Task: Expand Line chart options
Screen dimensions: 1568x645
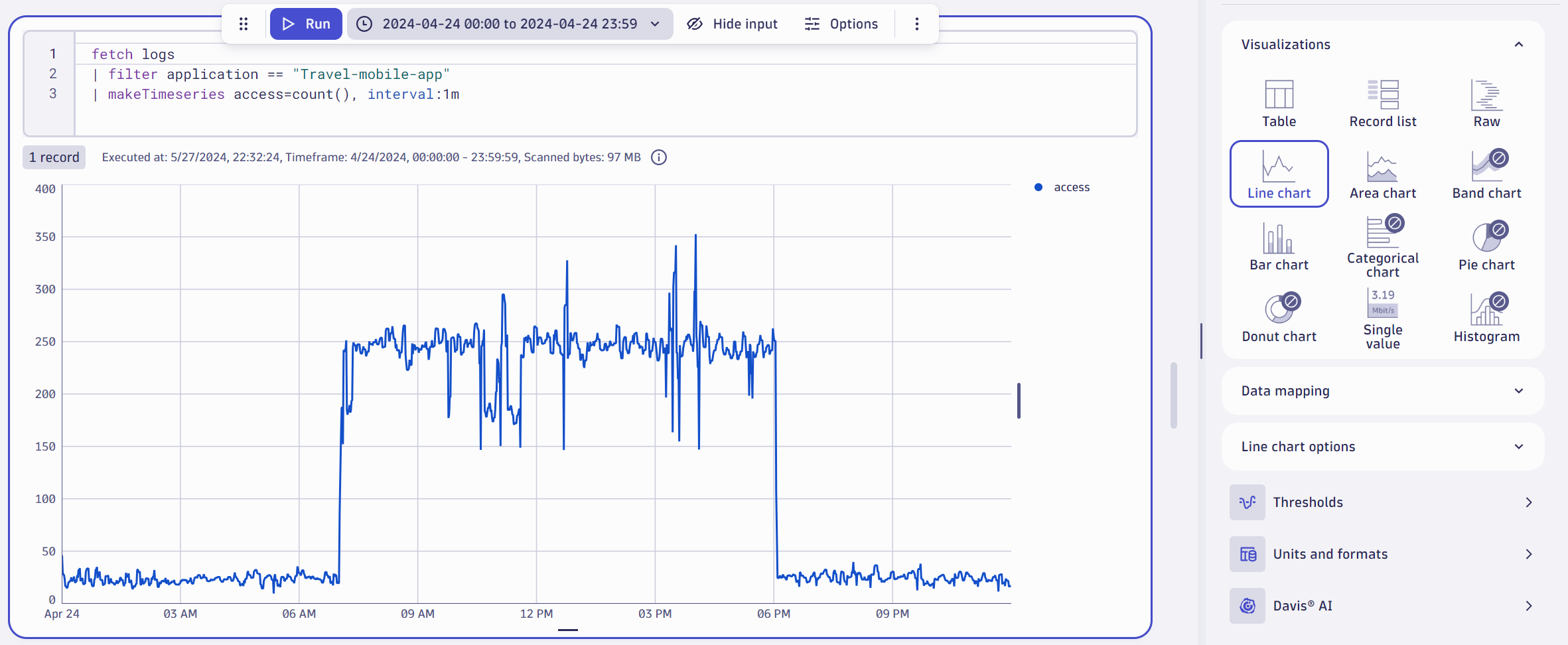Action: click(1383, 447)
